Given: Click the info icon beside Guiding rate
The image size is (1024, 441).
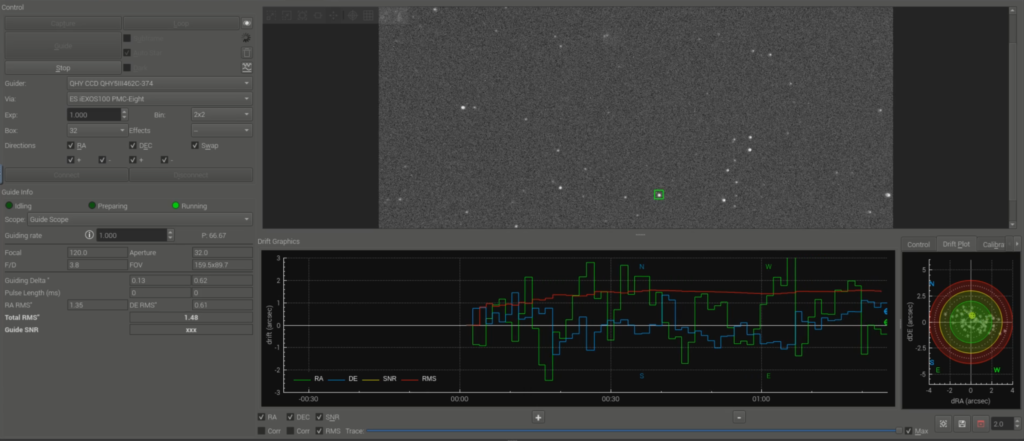Looking at the screenshot, I should tap(89, 235).
